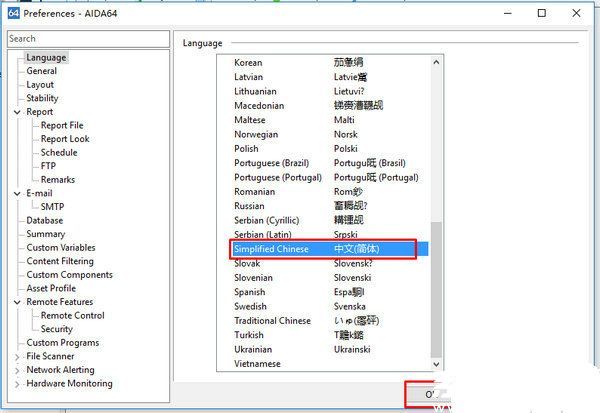Collapse the E-mail tree node
Image resolution: width=600 pixels, height=413 pixels.
click(x=17, y=193)
